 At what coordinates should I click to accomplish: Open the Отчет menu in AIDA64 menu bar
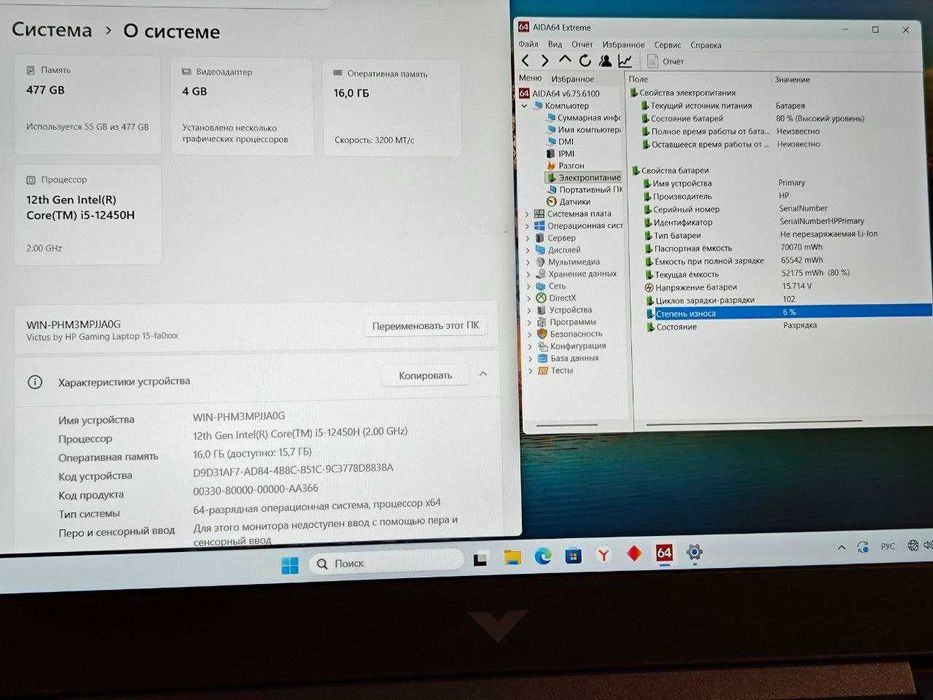coord(582,44)
